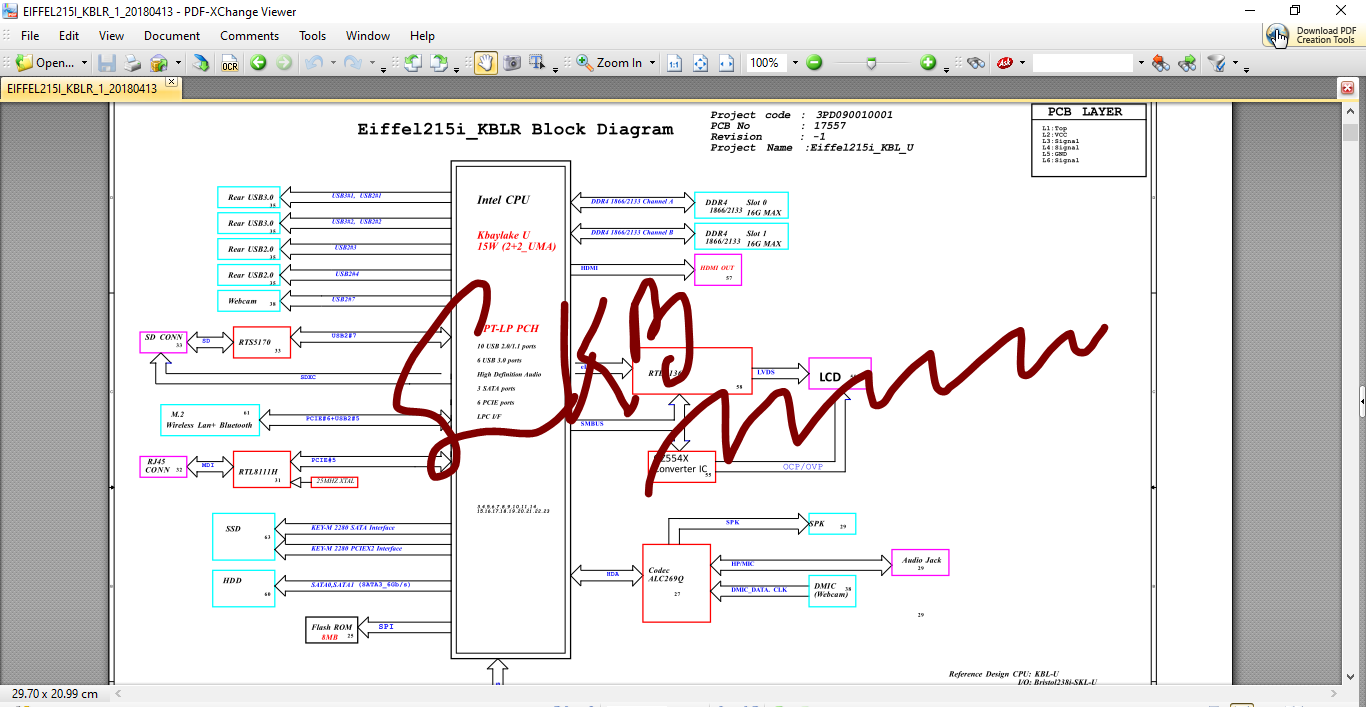Open the File menu
1366x707 pixels.
click(x=30, y=35)
